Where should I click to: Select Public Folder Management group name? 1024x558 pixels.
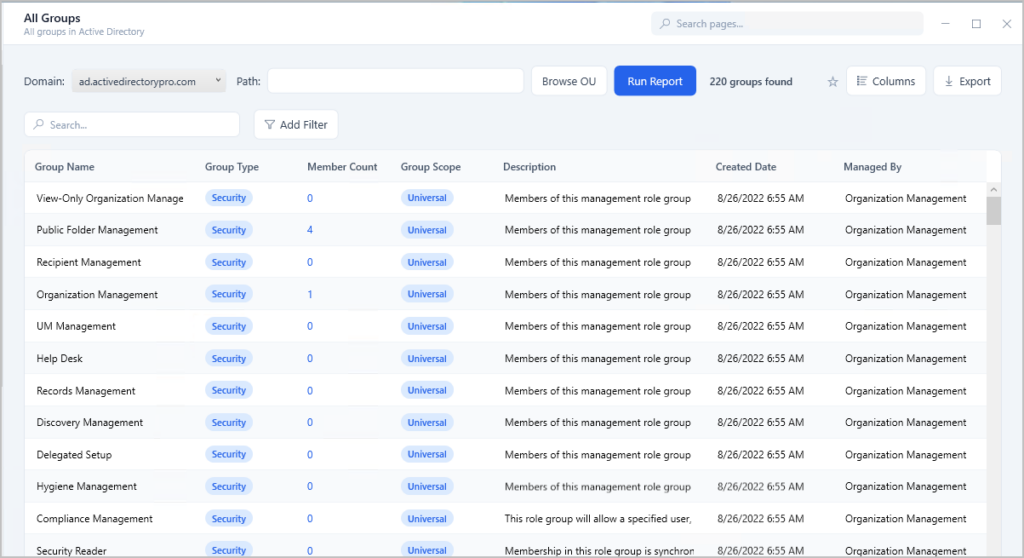[97, 230]
